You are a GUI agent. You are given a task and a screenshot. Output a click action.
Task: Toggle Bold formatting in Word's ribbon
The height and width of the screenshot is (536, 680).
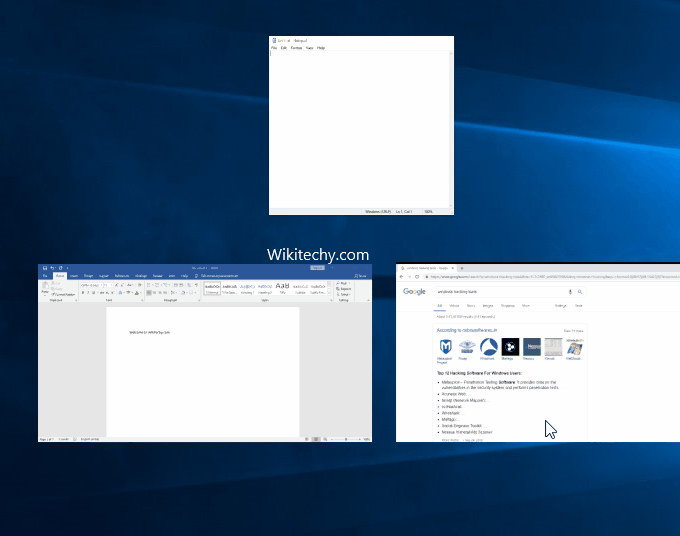(83, 293)
